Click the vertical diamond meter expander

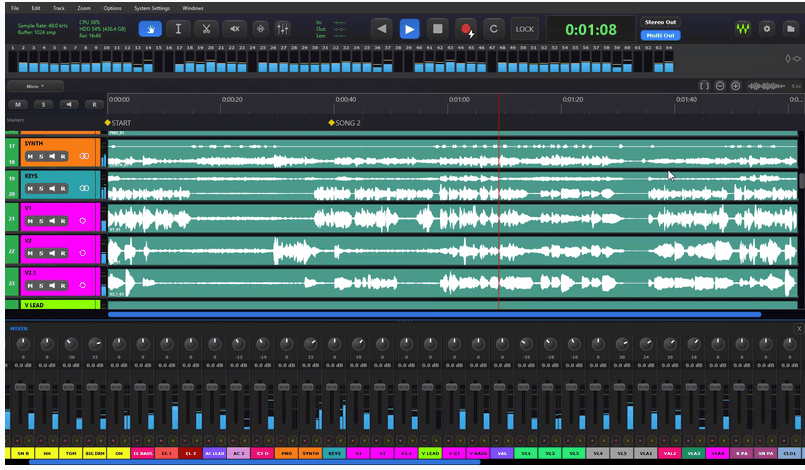(788, 59)
